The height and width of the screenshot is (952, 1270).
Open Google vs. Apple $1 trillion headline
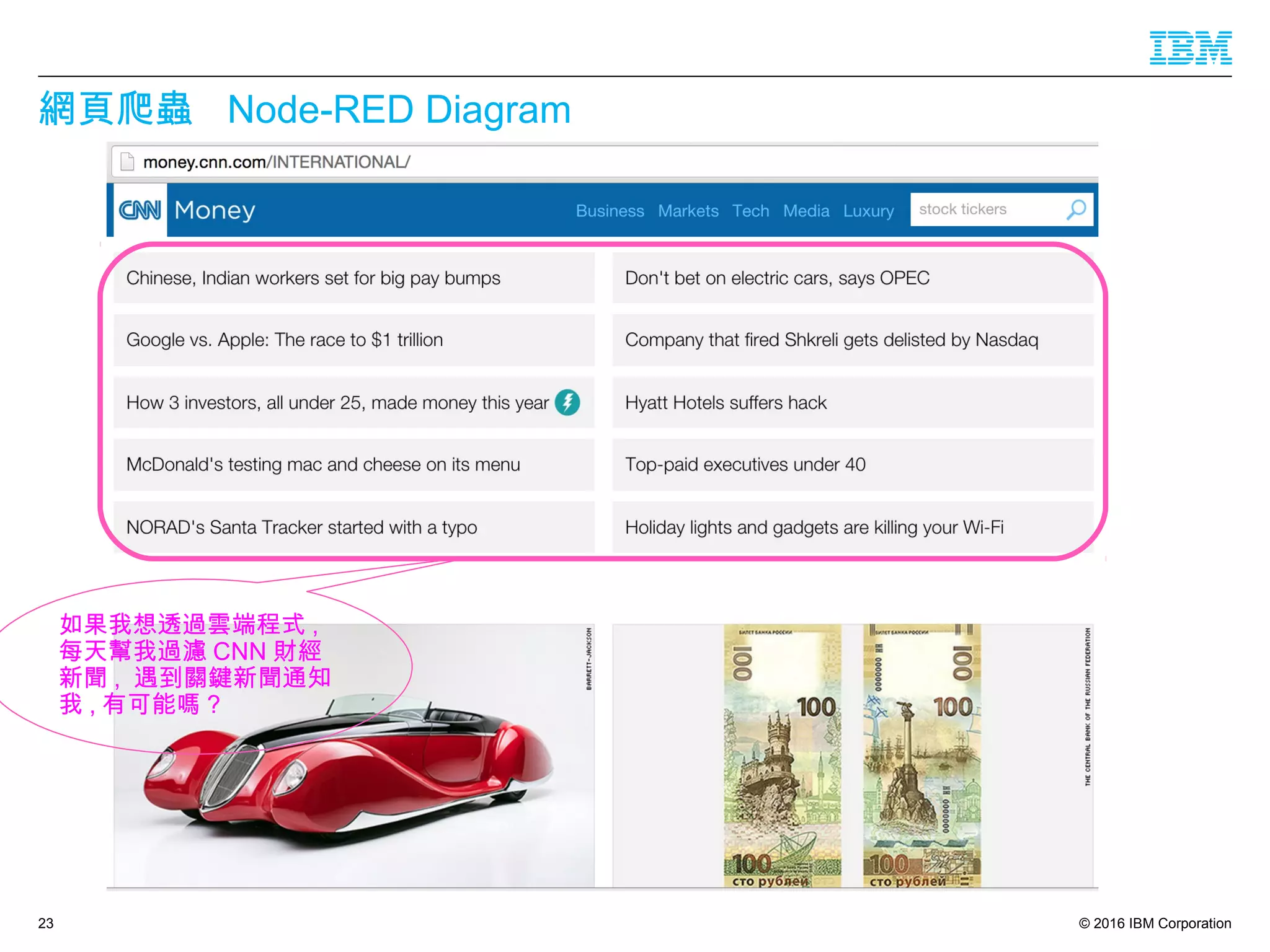point(354,340)
